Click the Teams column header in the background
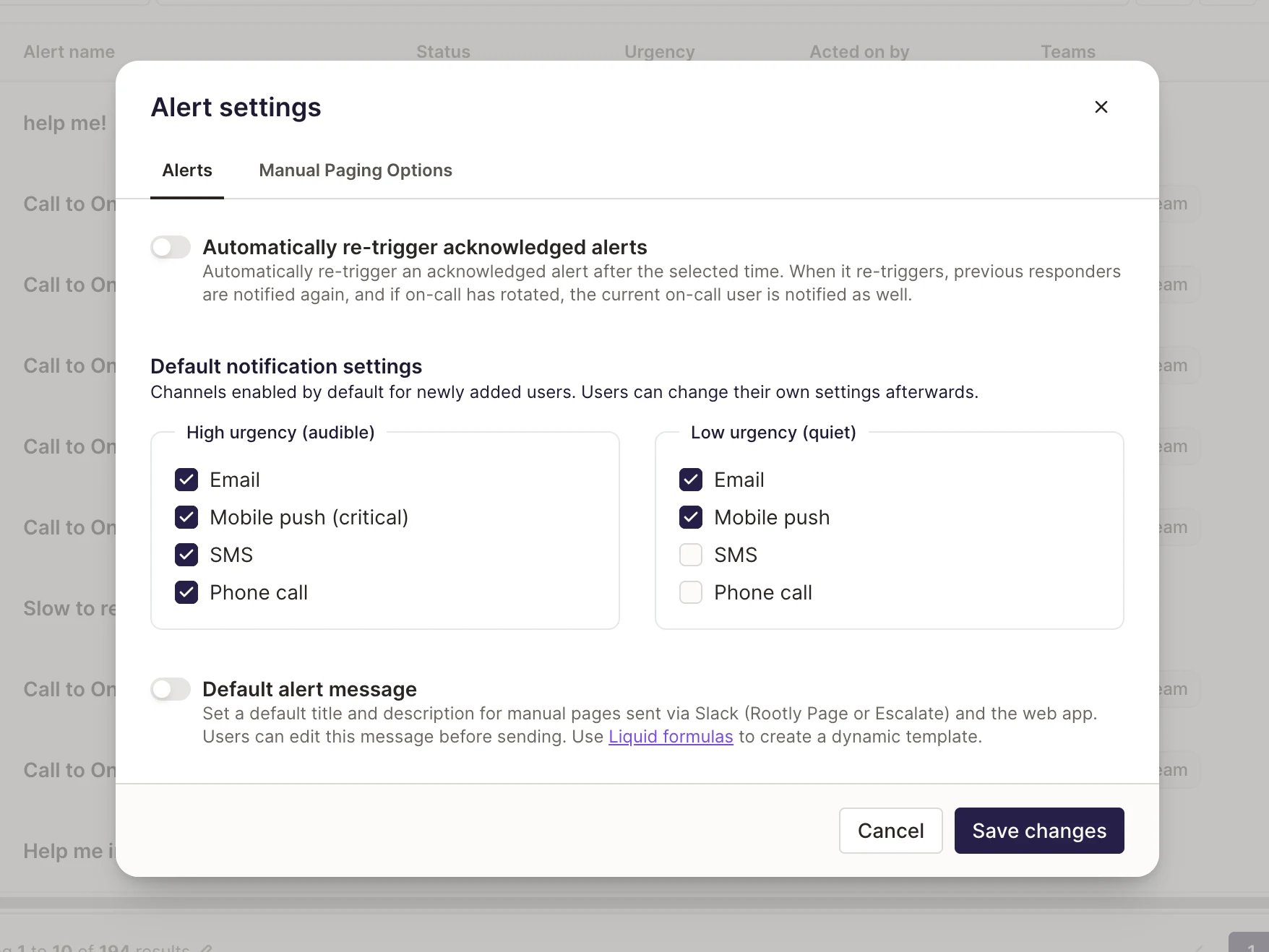The height and width of the screenshot is (952, 1269). click(x=1068, y=52)
